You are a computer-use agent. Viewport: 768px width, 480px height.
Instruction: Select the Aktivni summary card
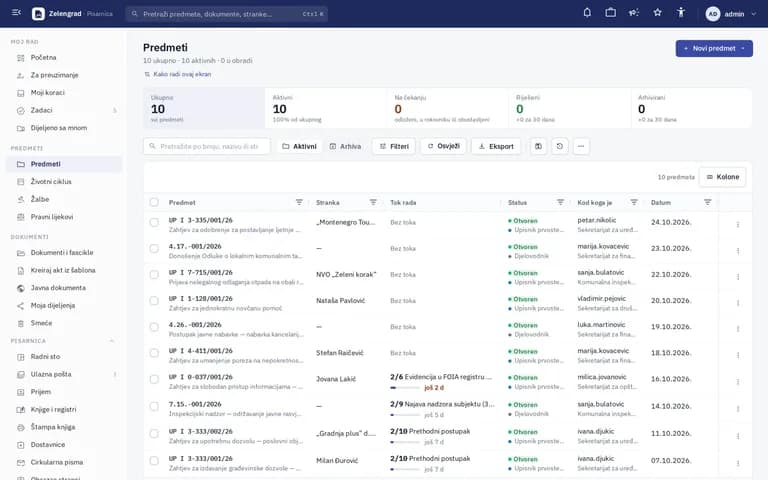pos(326,108)
